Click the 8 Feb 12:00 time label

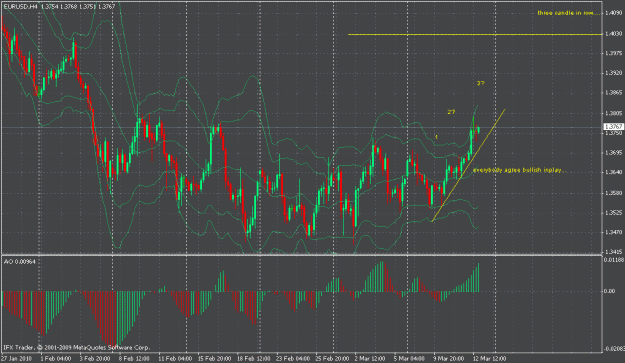(x=134, y=358)
